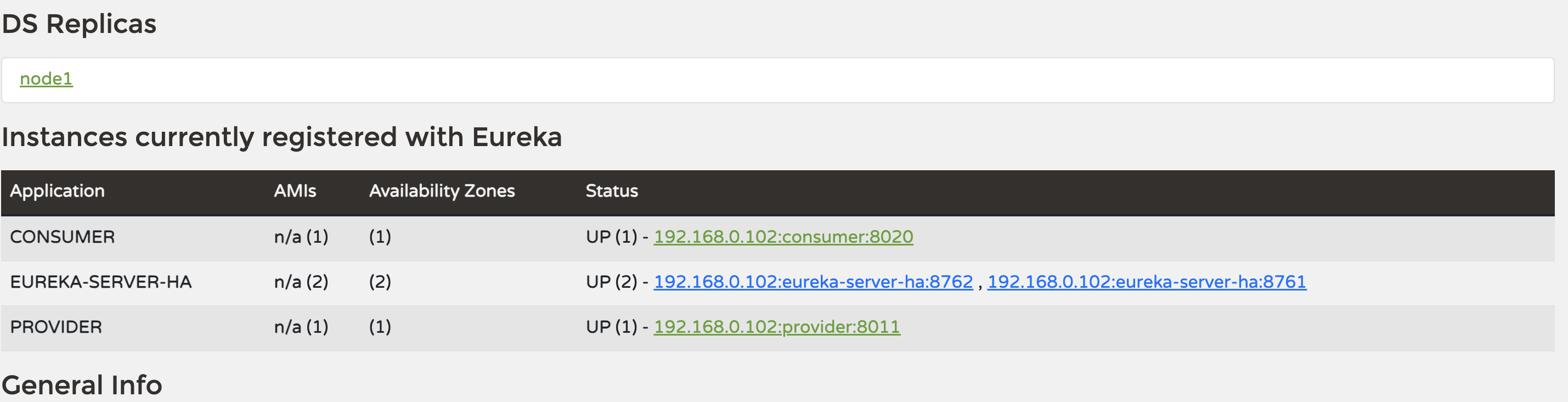Image resolution: width=1568 pixels, height=402 pixels.
Task: Open the eureka-server-ha:8762 instance link
Action: pyautogui.click(x=813, y=282)
